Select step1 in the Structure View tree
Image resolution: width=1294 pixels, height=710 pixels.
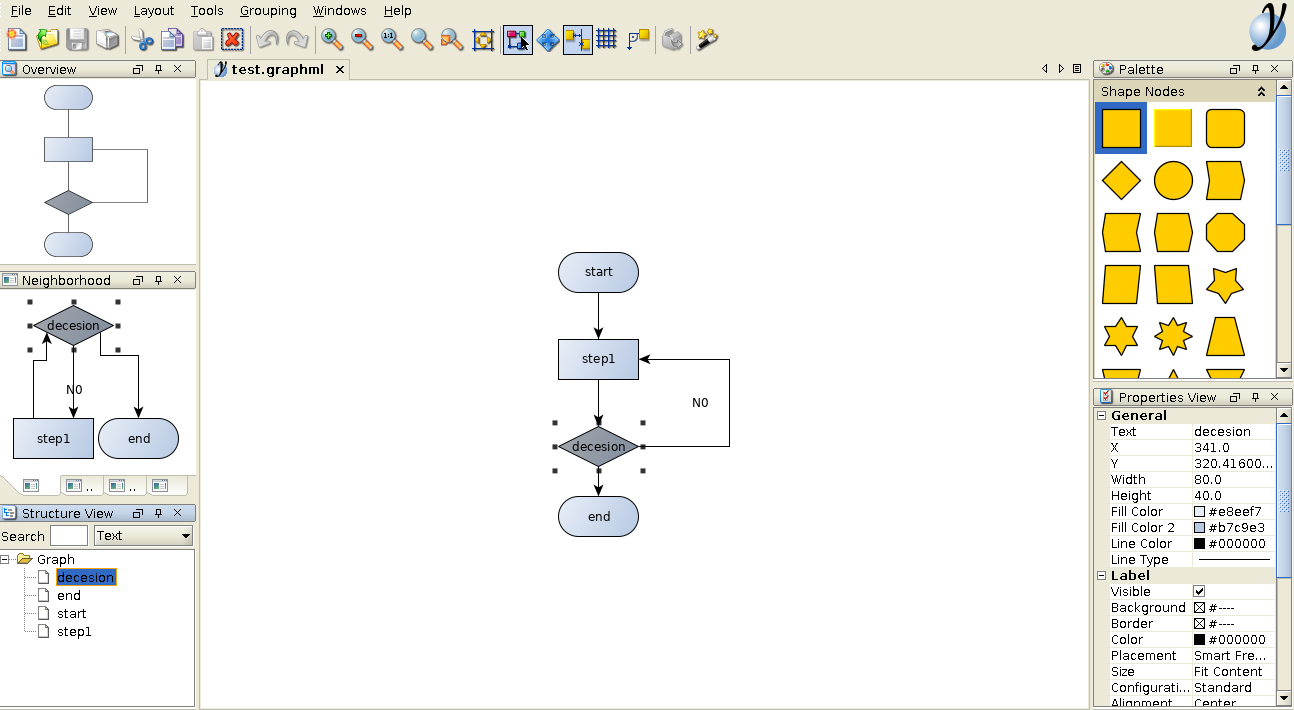74,631
